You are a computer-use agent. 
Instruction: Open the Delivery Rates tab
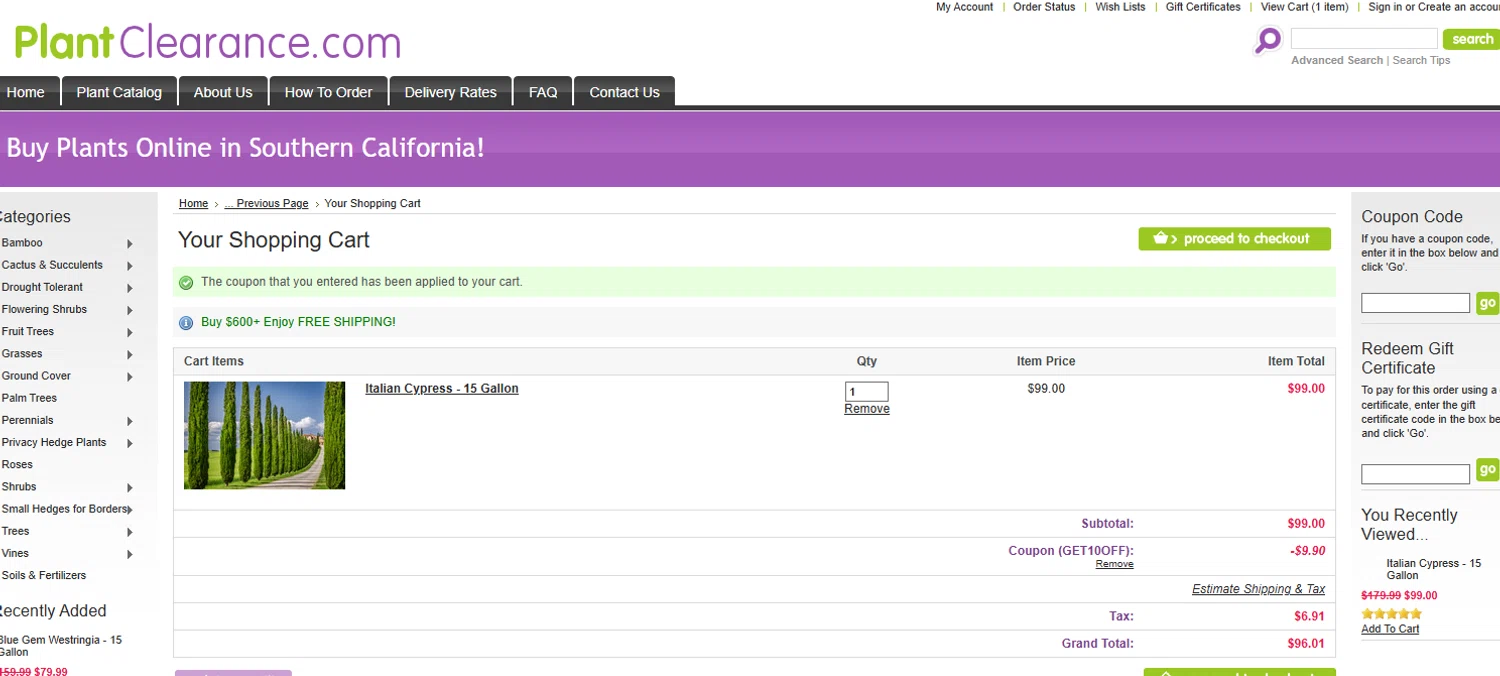[450, 92]
